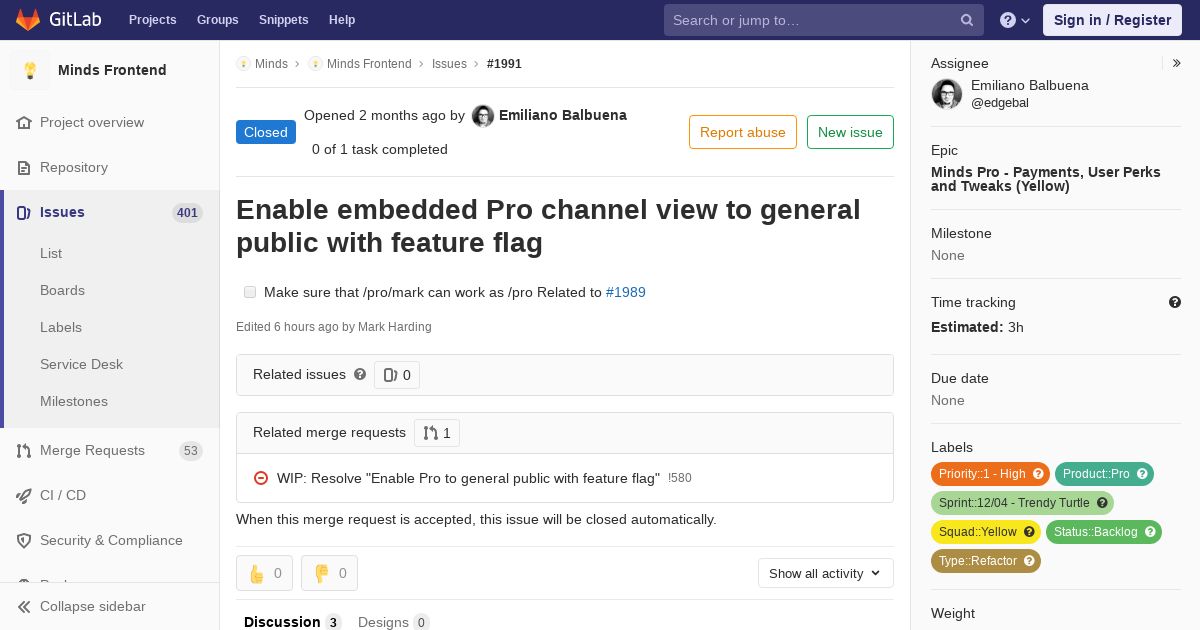Open the Groups menu in top bar
The image size is (1200, 630).
pyautogui.click(x=217, y=20)
